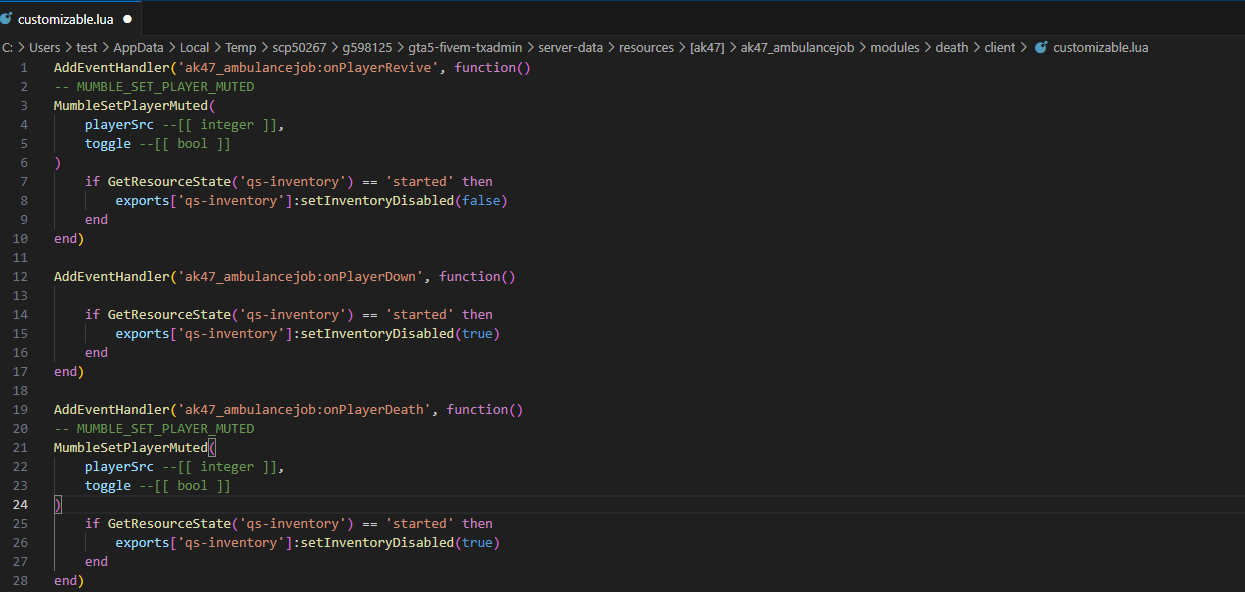Image resolution: width=1245 pixels, height=592 pixels.
Task: Select line number 24 in the gutter
Action: coord(21,505)
